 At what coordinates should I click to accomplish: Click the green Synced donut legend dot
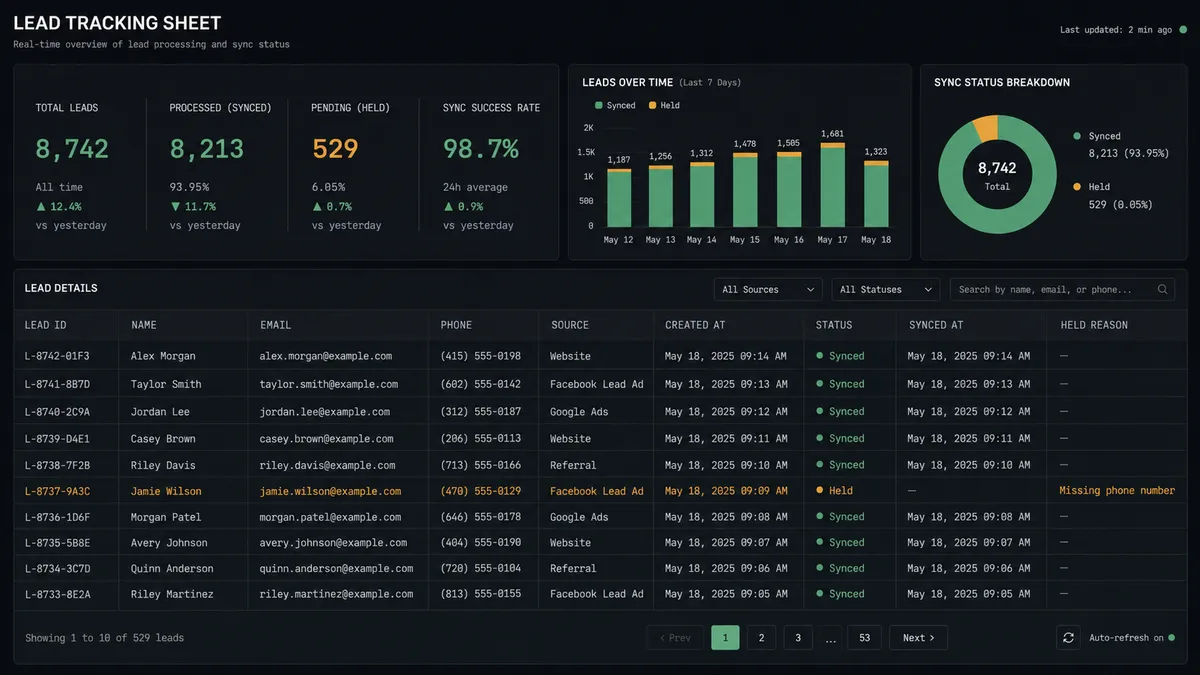[1077, 136]
